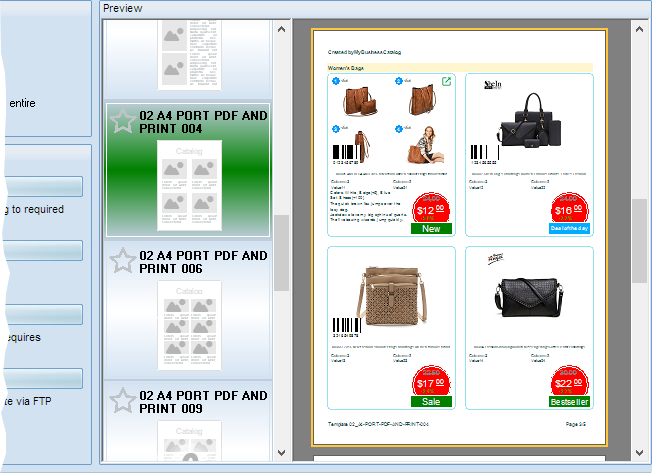Click the button above 'to required' label
The height and width of the screenshot is (473, 652).
click(x=44, y=187)
